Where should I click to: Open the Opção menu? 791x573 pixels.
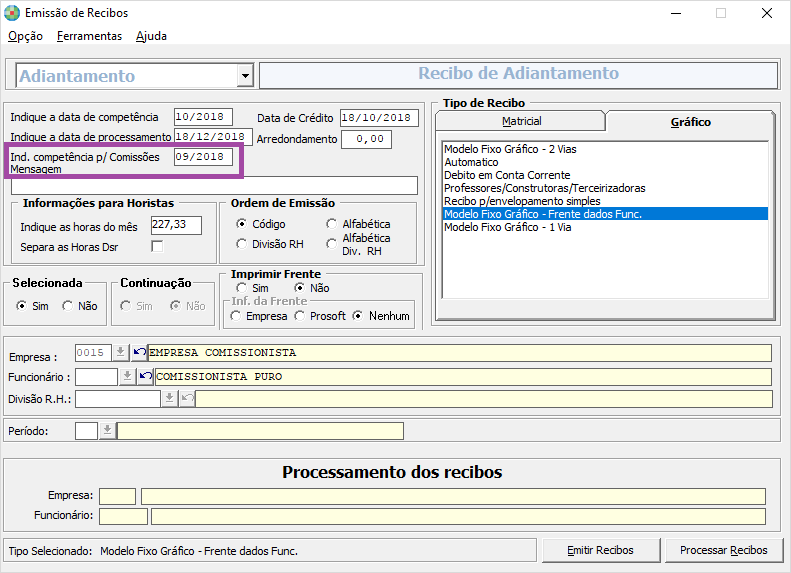point(25,36)
